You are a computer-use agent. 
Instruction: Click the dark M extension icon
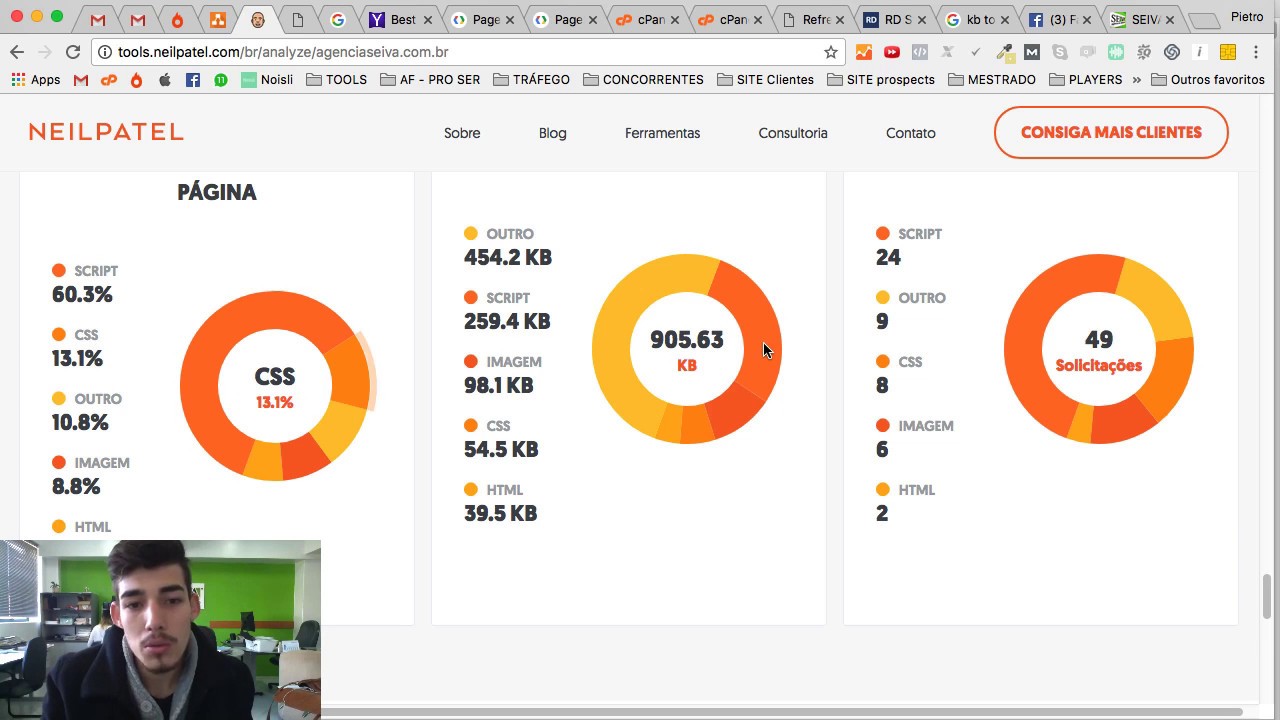click(1032, 52)
